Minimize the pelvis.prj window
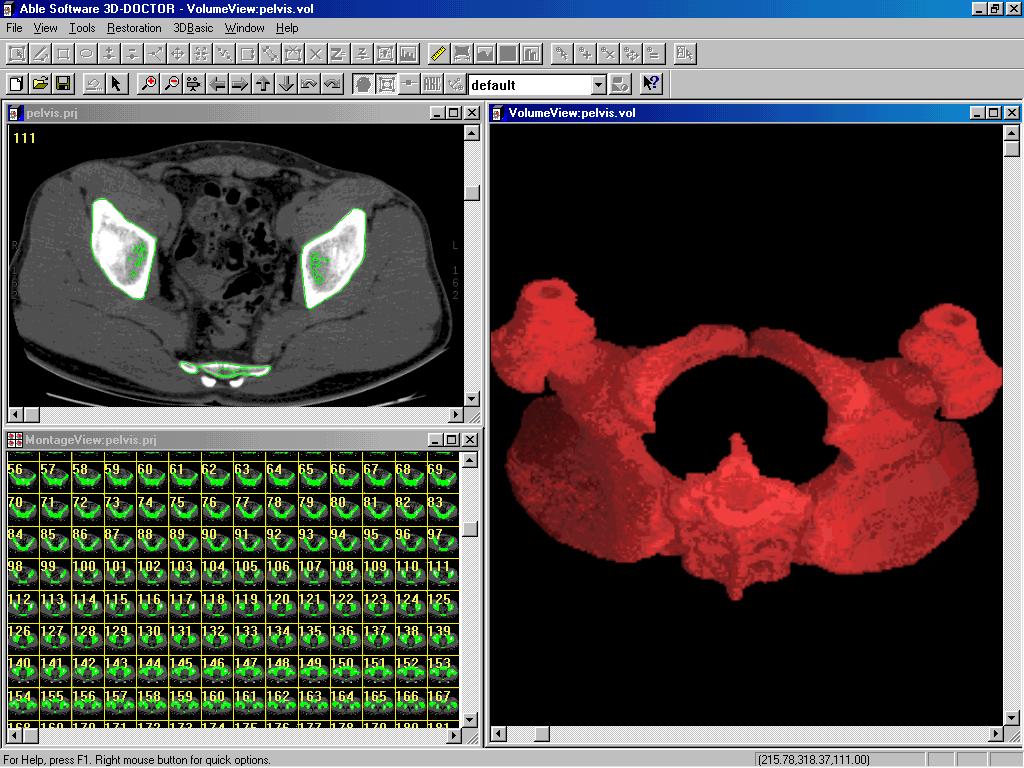This screenshot has height=768, width=1024. click(438, 113)
